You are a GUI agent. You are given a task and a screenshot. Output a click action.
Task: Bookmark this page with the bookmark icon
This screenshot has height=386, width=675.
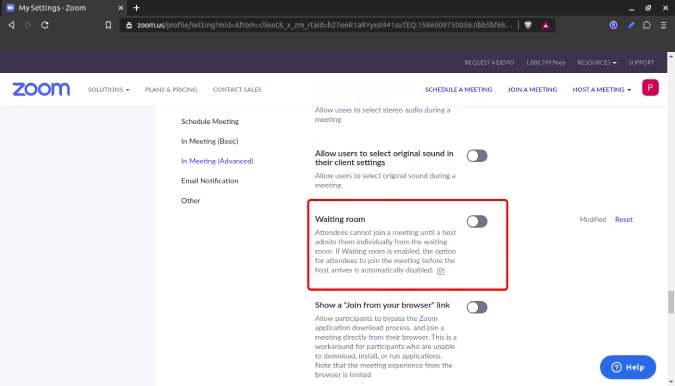point(108,25)
